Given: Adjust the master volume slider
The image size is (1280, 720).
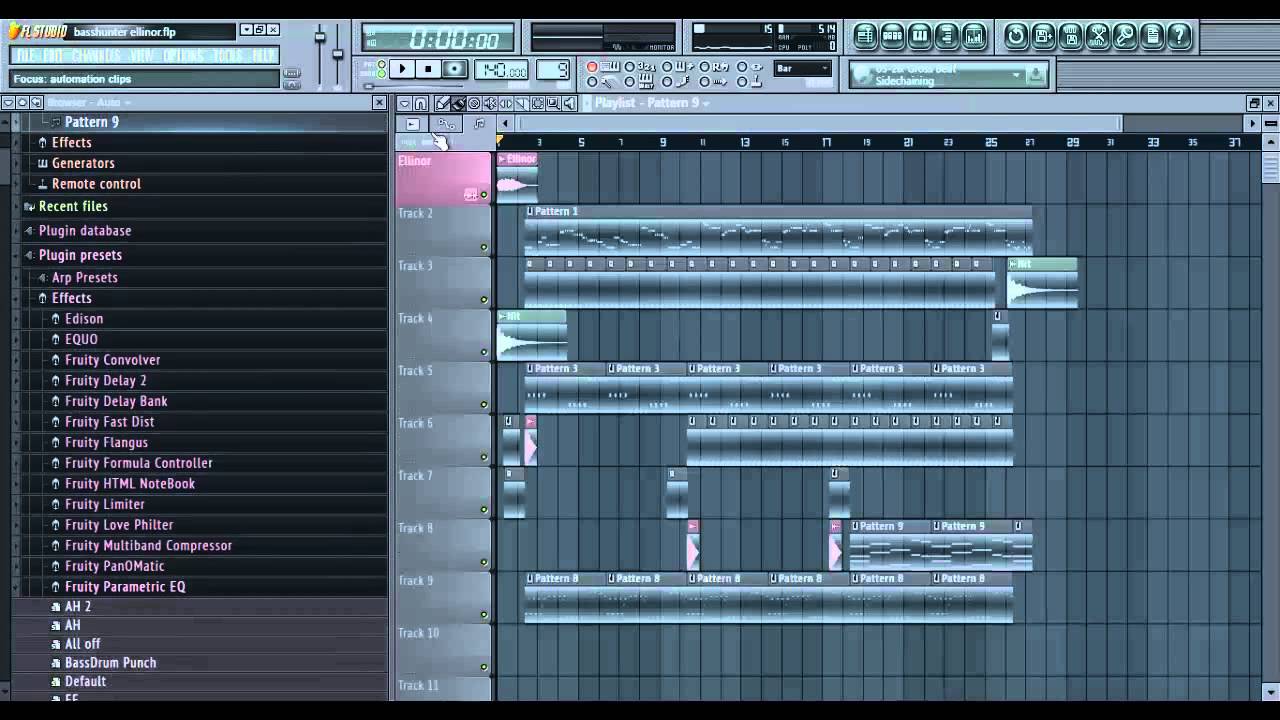Looking at the screenshot, I should click(320, 37).
